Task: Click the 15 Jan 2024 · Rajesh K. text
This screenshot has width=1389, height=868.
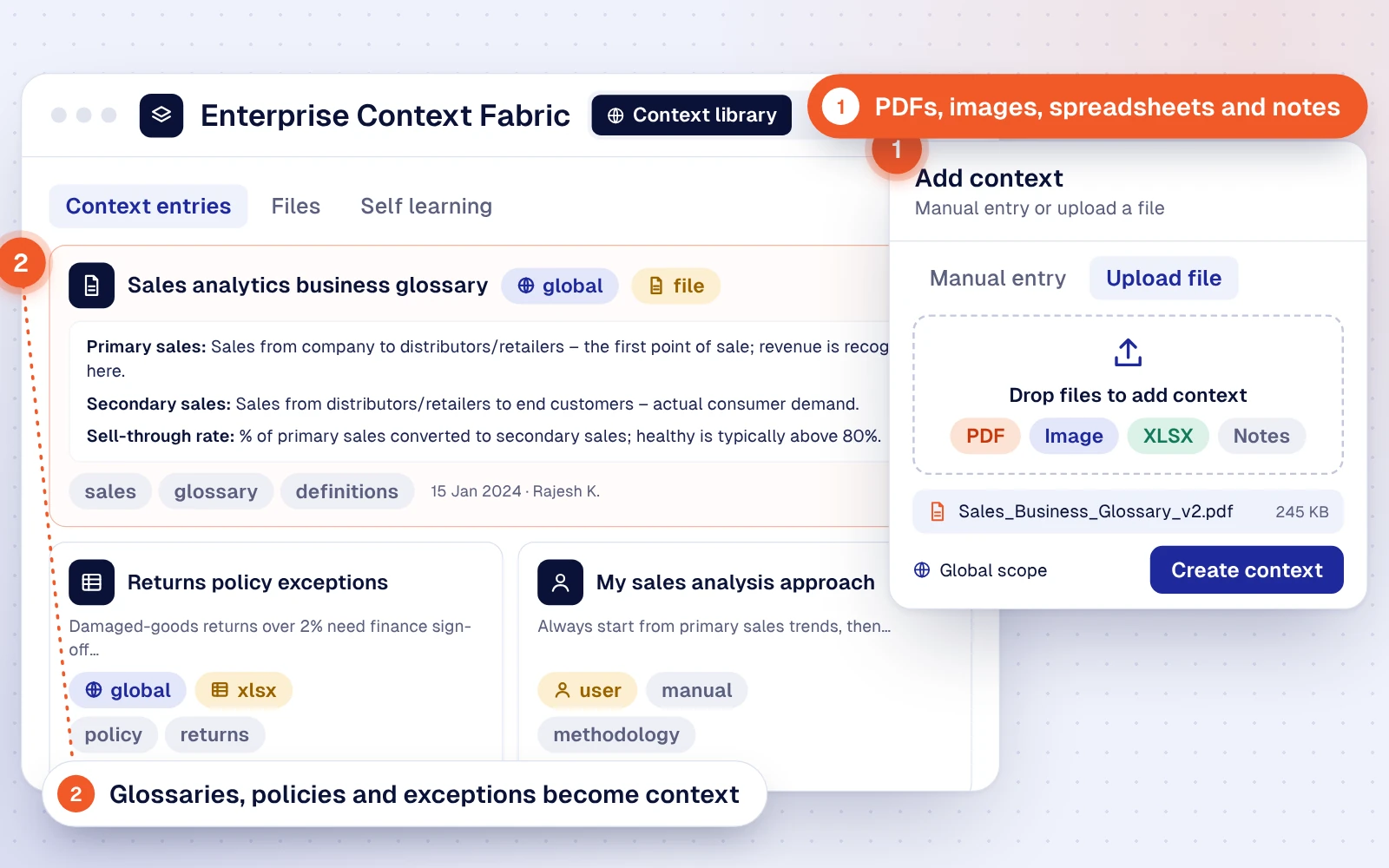Action: tap(516, 492)
